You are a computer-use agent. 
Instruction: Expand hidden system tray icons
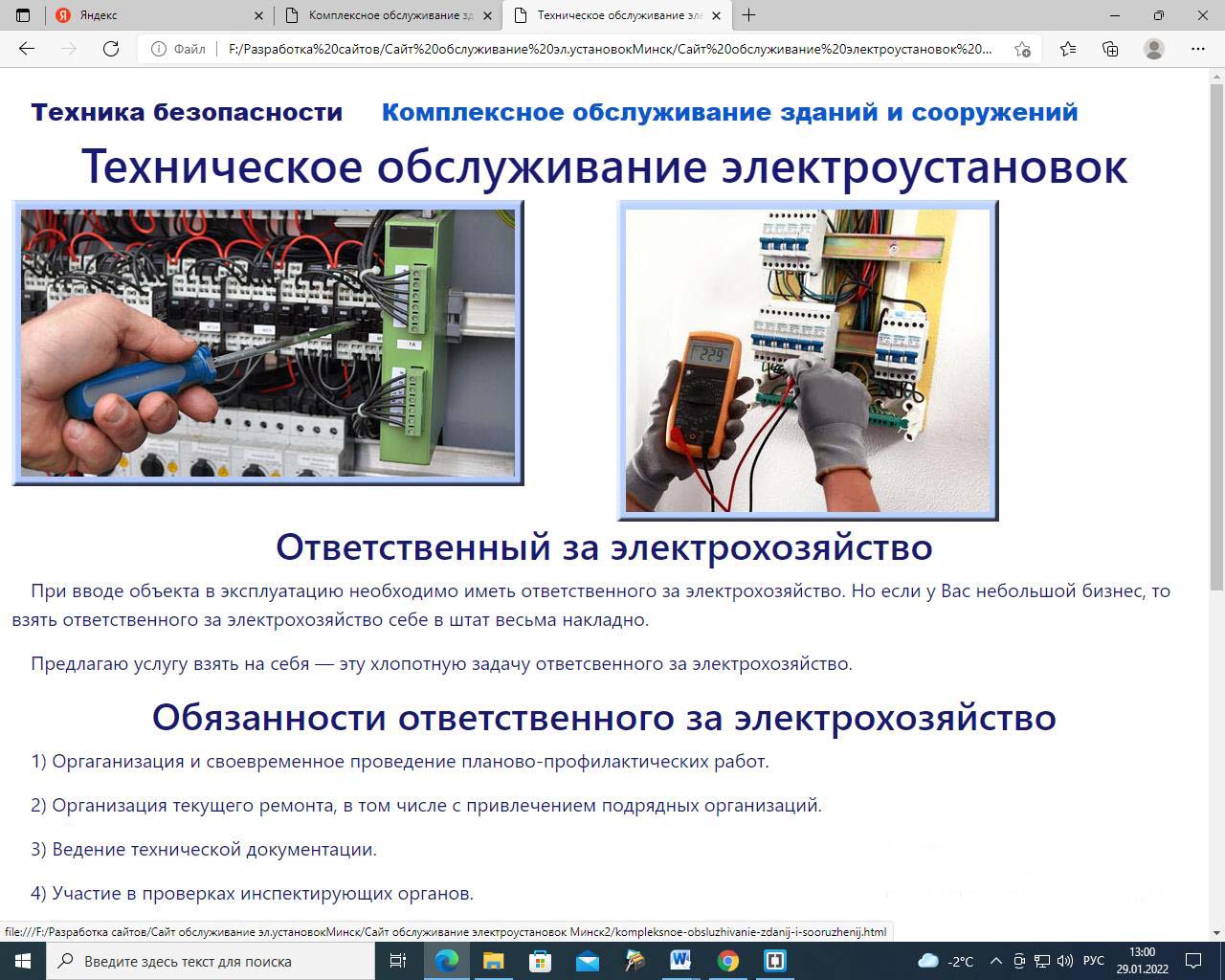pos(995,961)
